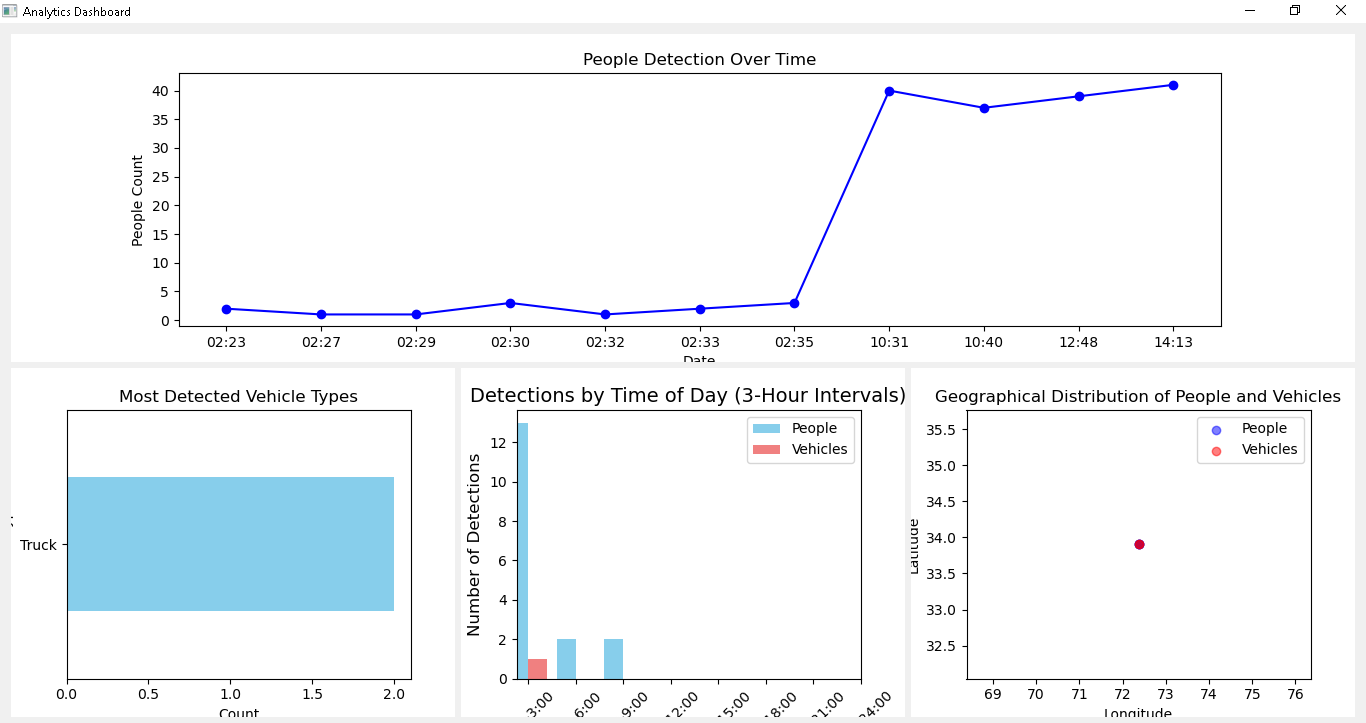This screenshot has height=723, width=1366.
Task: Close the Analytics Dashboard window
Action: 1341,11
